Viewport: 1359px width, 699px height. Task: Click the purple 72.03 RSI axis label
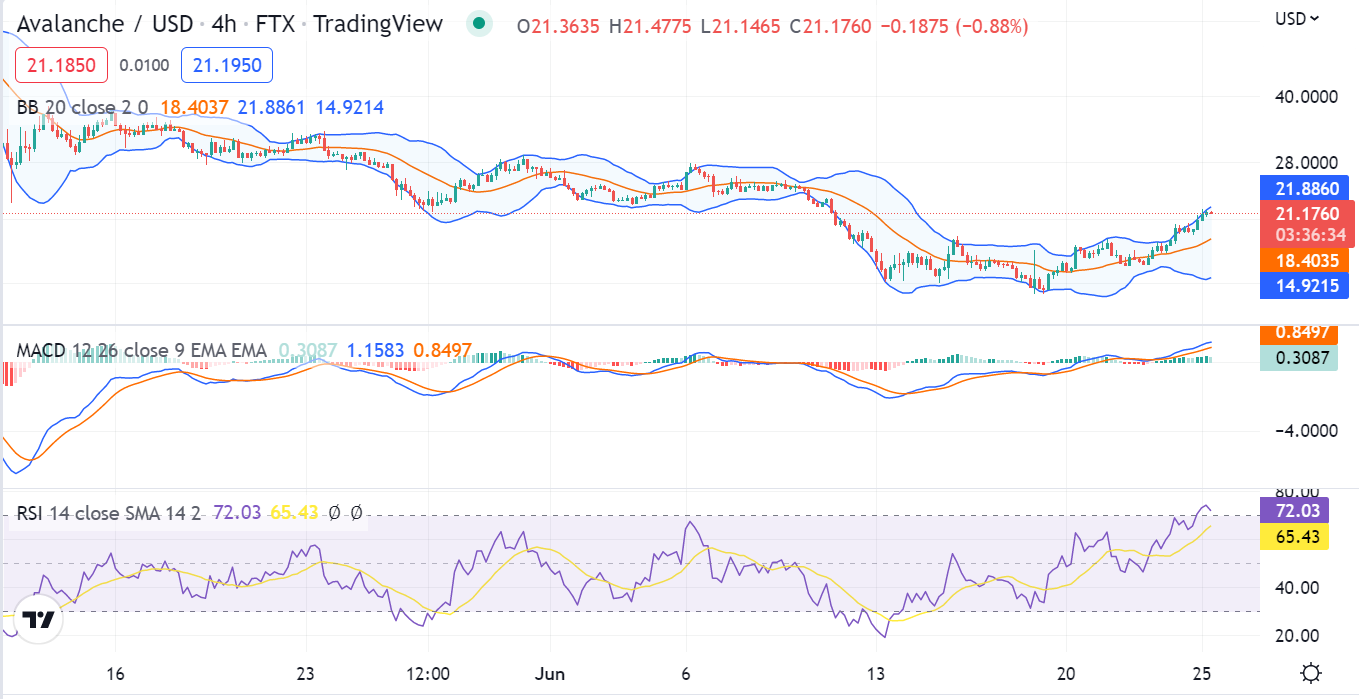pos(1293,511)
